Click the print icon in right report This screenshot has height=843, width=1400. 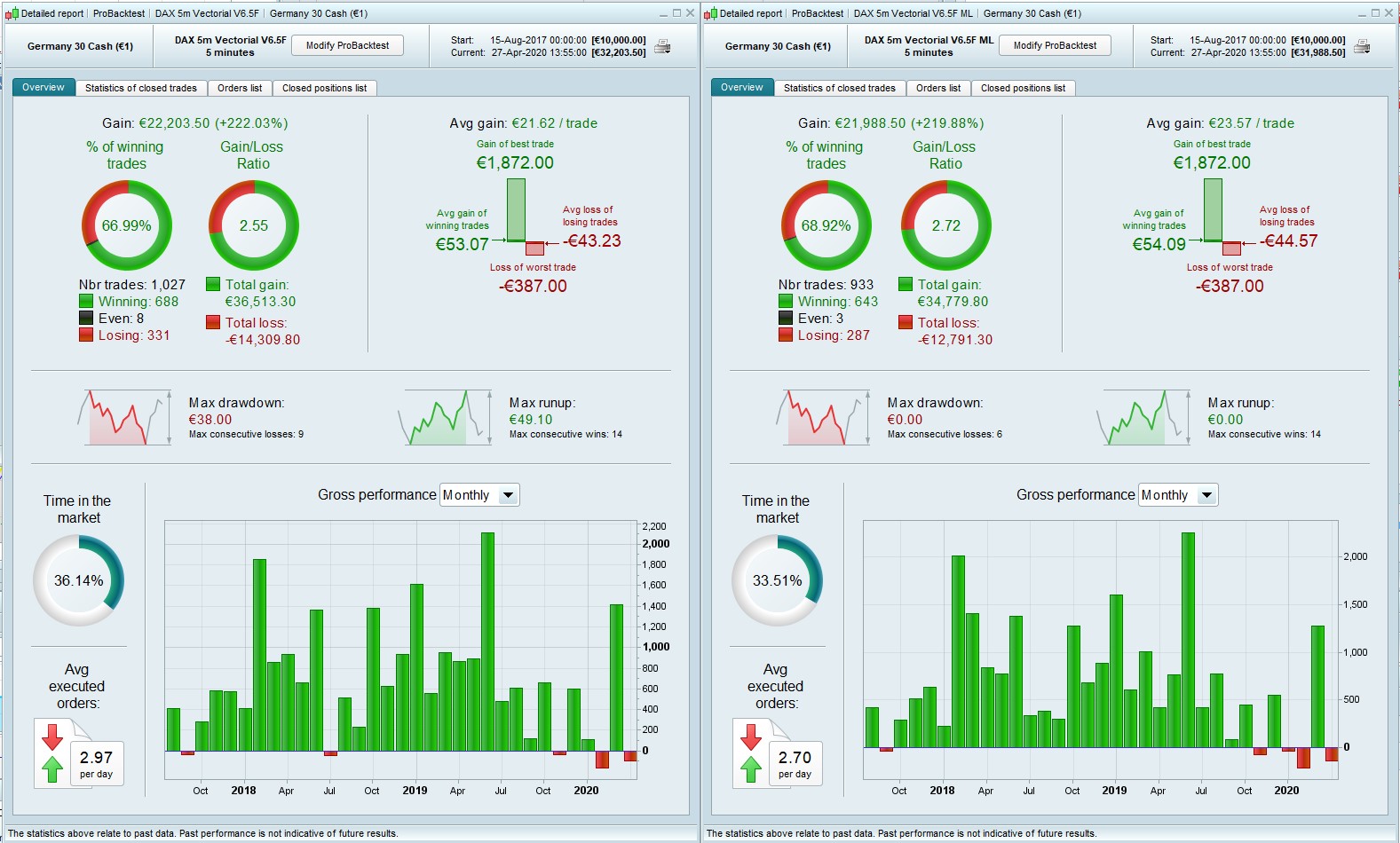tap(1362, 46)
